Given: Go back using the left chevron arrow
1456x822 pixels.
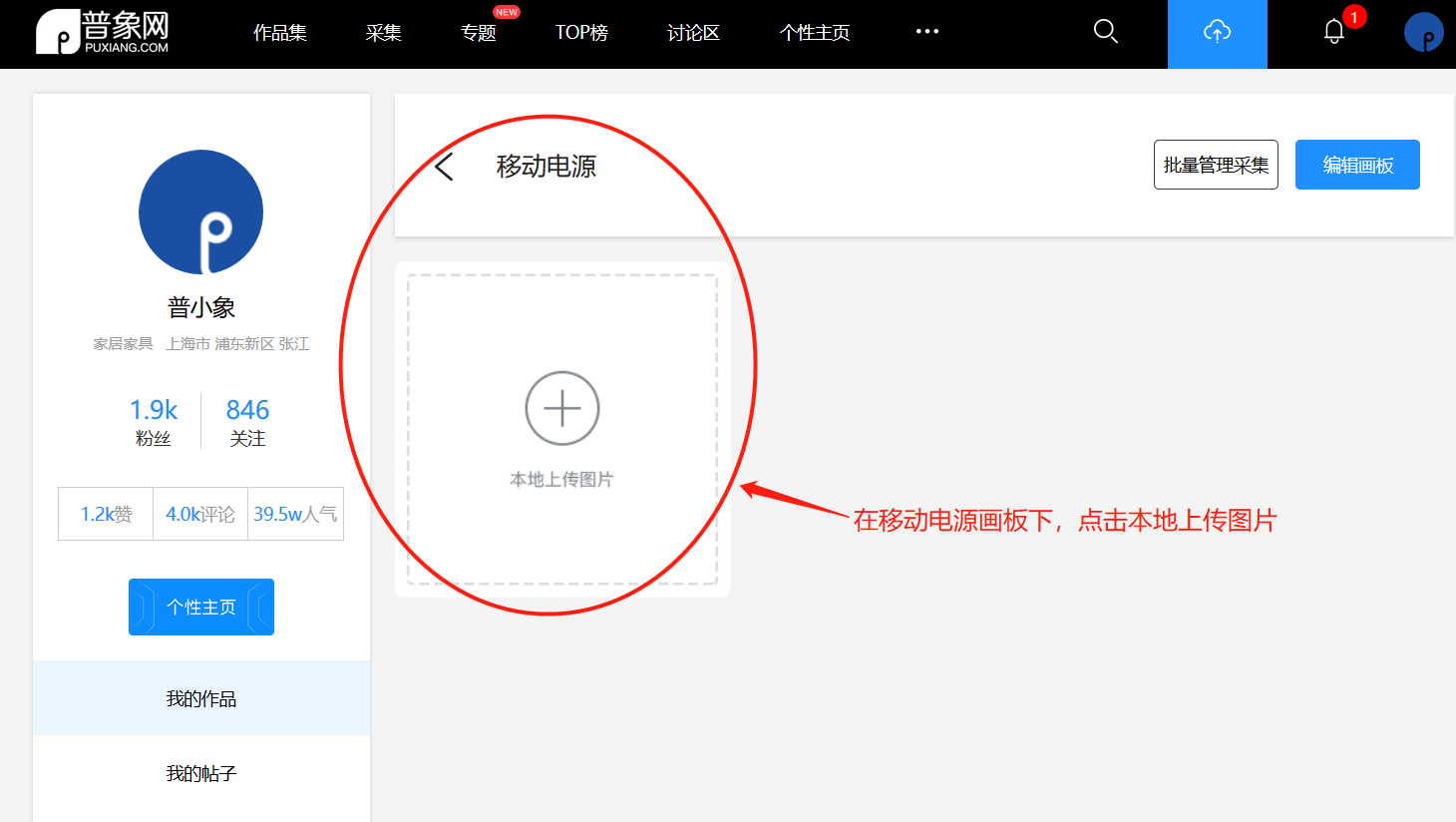Looking at the screenshot, I should (444, 166).
